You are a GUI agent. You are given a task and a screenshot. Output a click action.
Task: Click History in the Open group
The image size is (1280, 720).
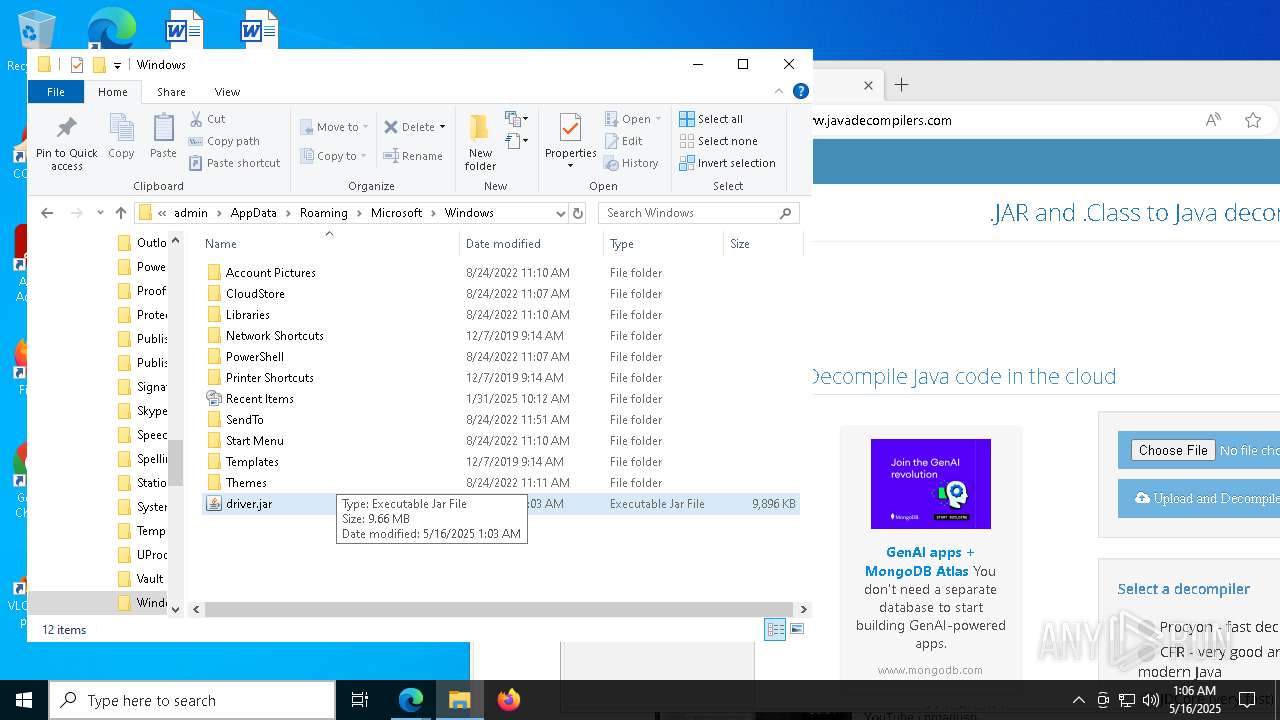[631, 163]
